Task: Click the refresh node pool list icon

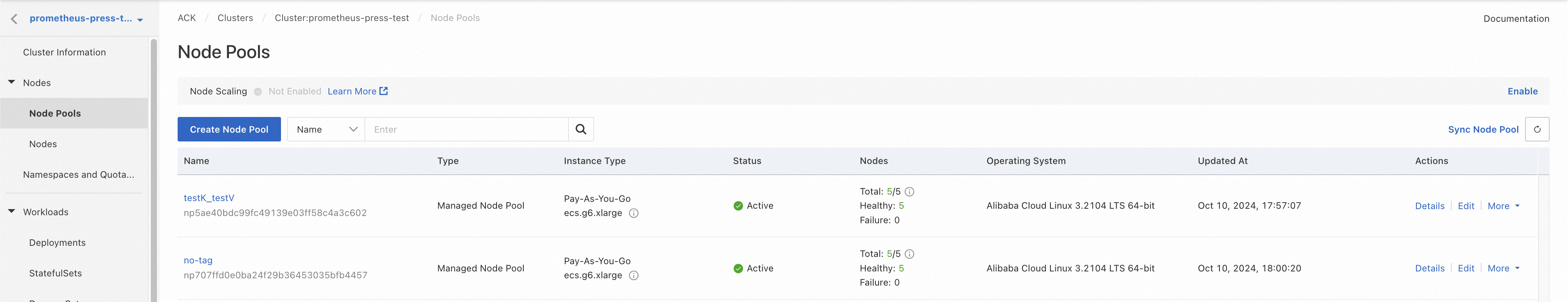Action: [x=1537, y=130]
